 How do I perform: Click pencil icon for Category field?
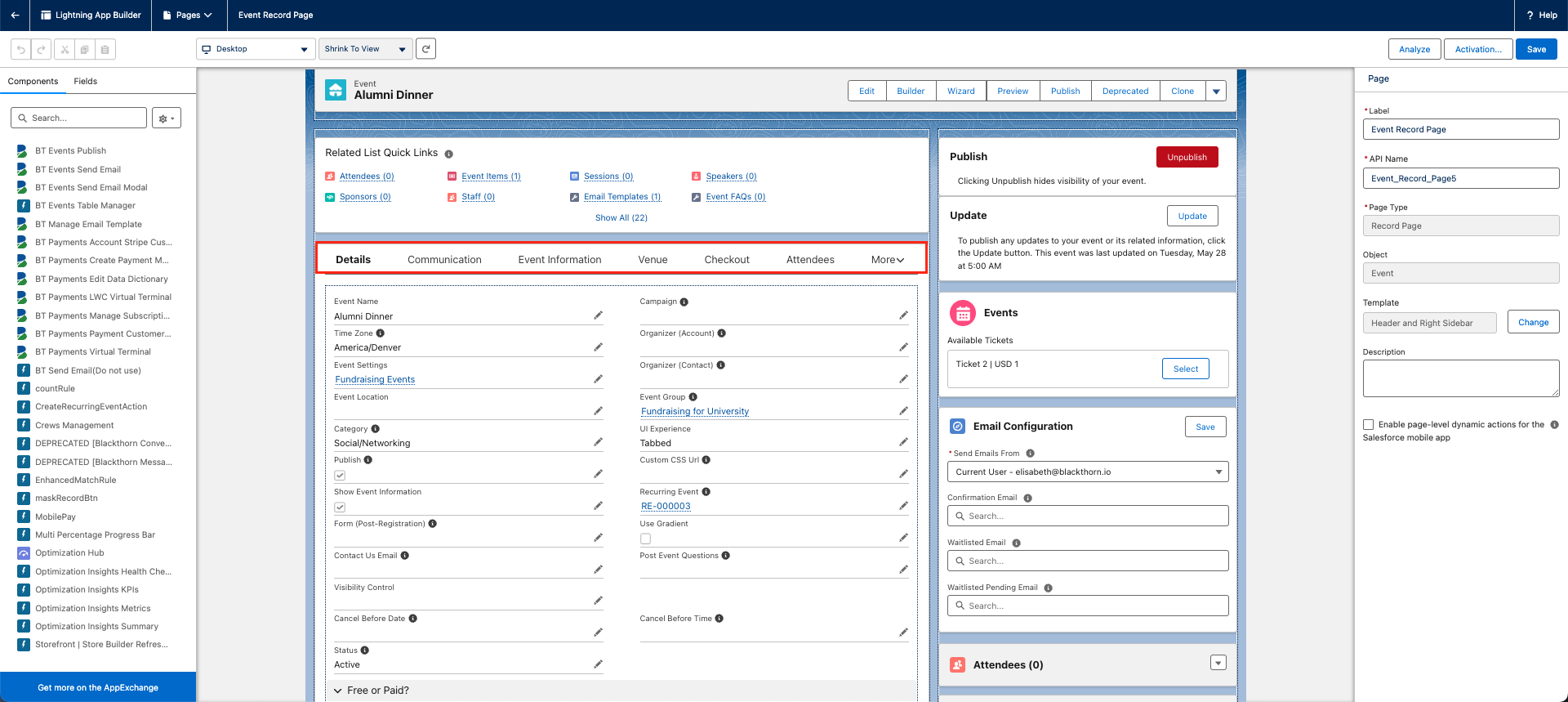598,442
